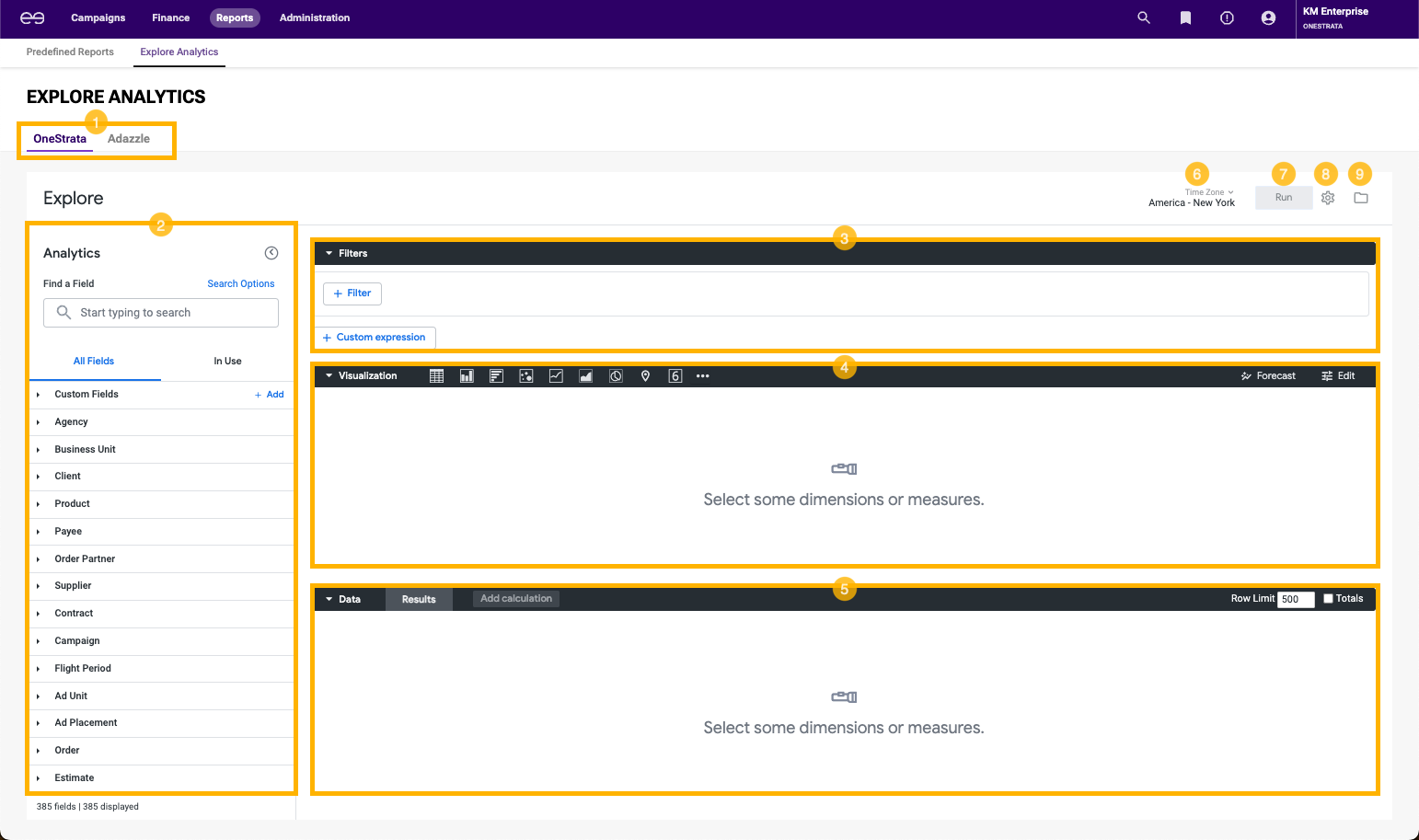1419x840 pixels.
Task: Expand the Campaign field group
Action: coord(77,641)
